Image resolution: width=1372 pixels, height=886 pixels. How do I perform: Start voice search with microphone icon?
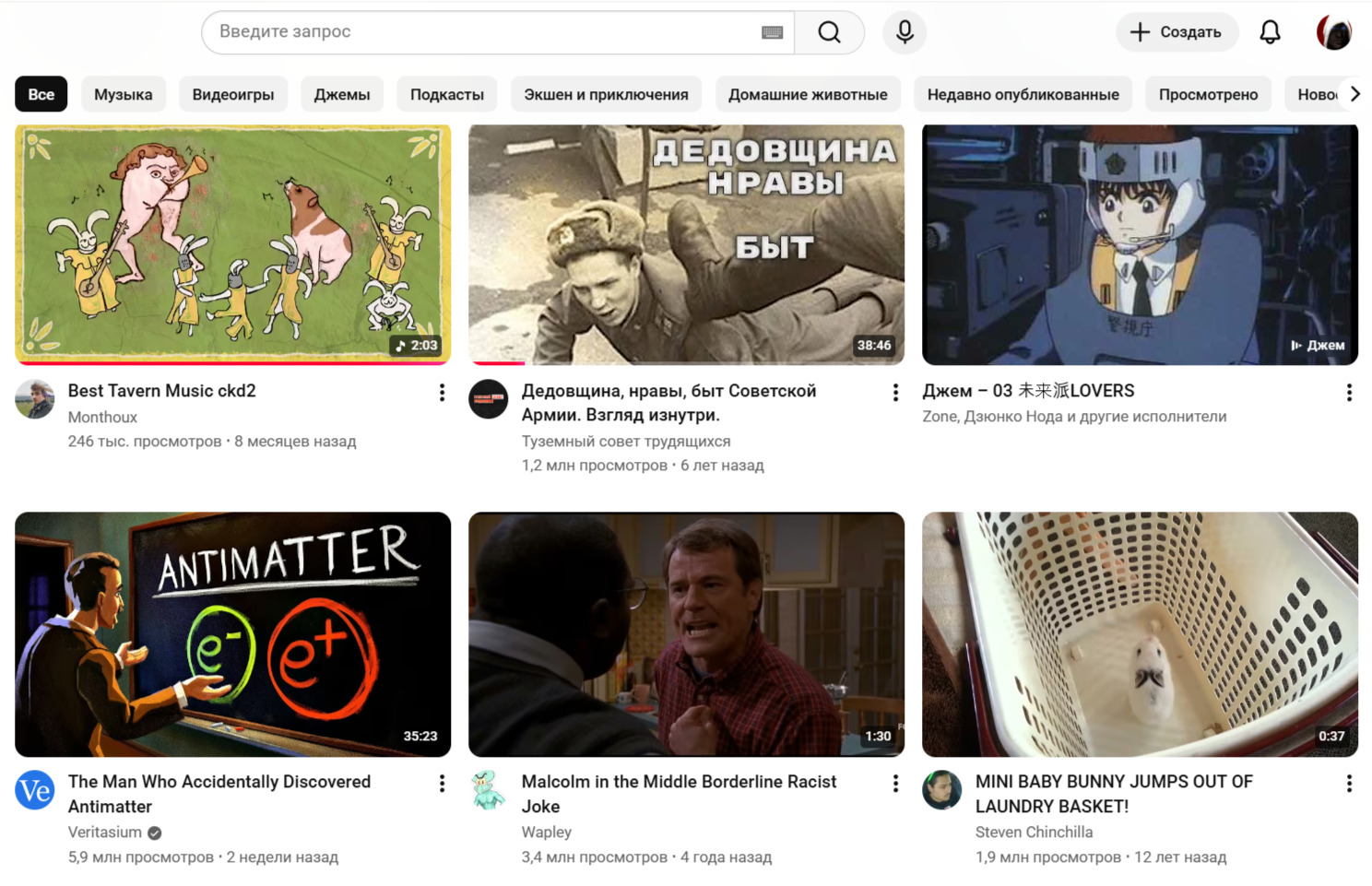coord(905,32)
